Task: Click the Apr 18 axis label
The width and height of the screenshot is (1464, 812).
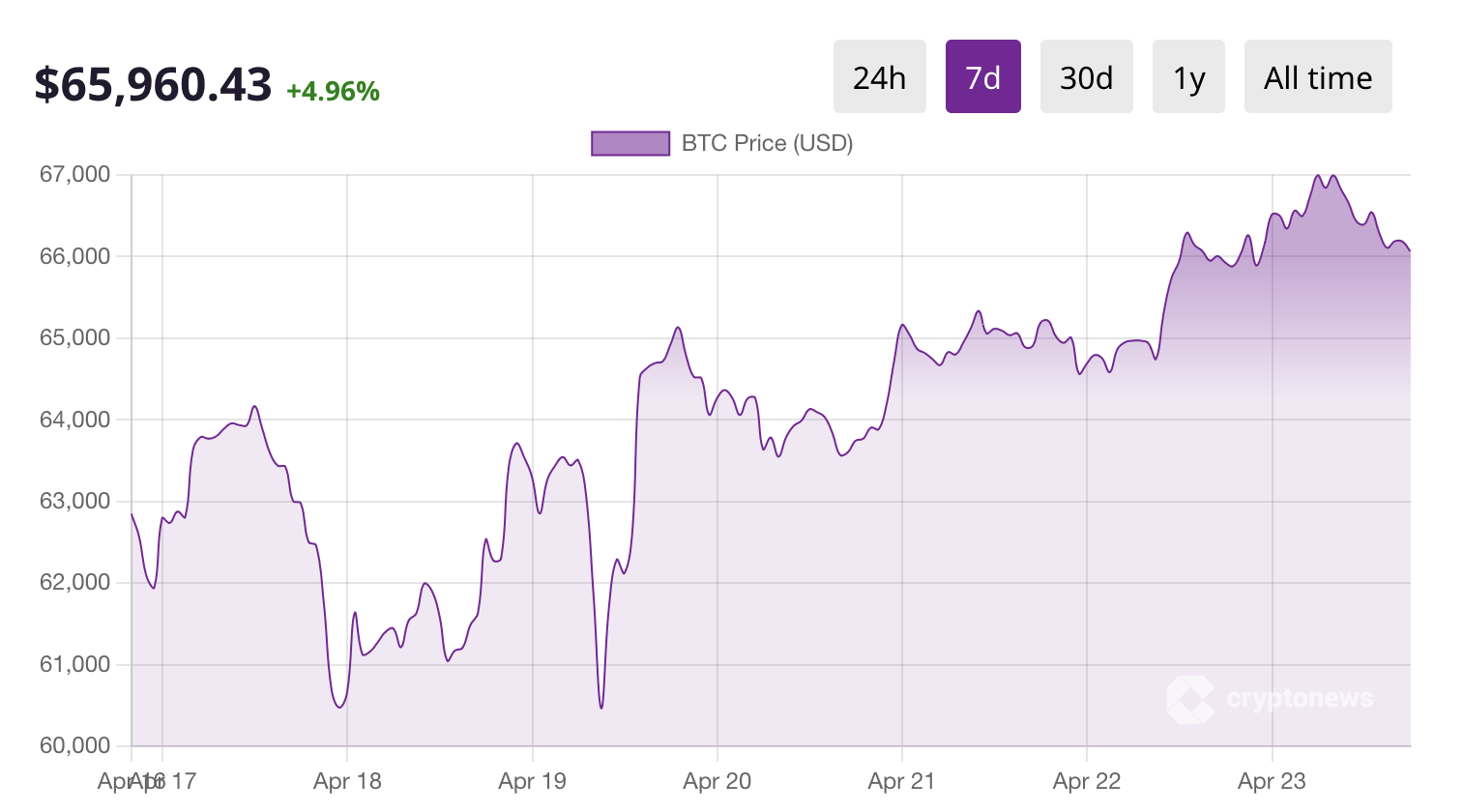Action: [347, 780]
